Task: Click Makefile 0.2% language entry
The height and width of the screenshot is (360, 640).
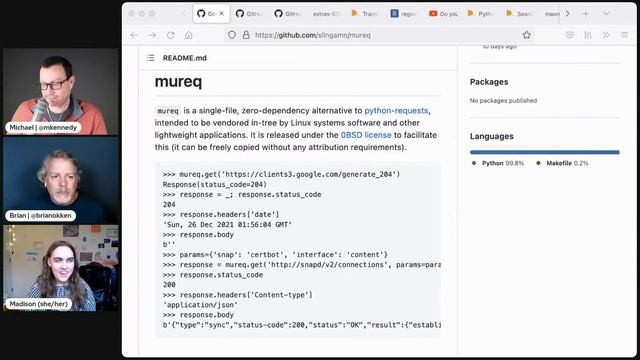Action: click(562, 163)
